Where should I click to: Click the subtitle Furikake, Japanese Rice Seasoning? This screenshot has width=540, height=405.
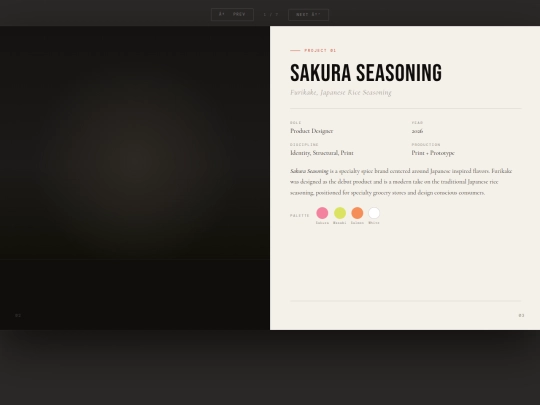tap(341, 92)
